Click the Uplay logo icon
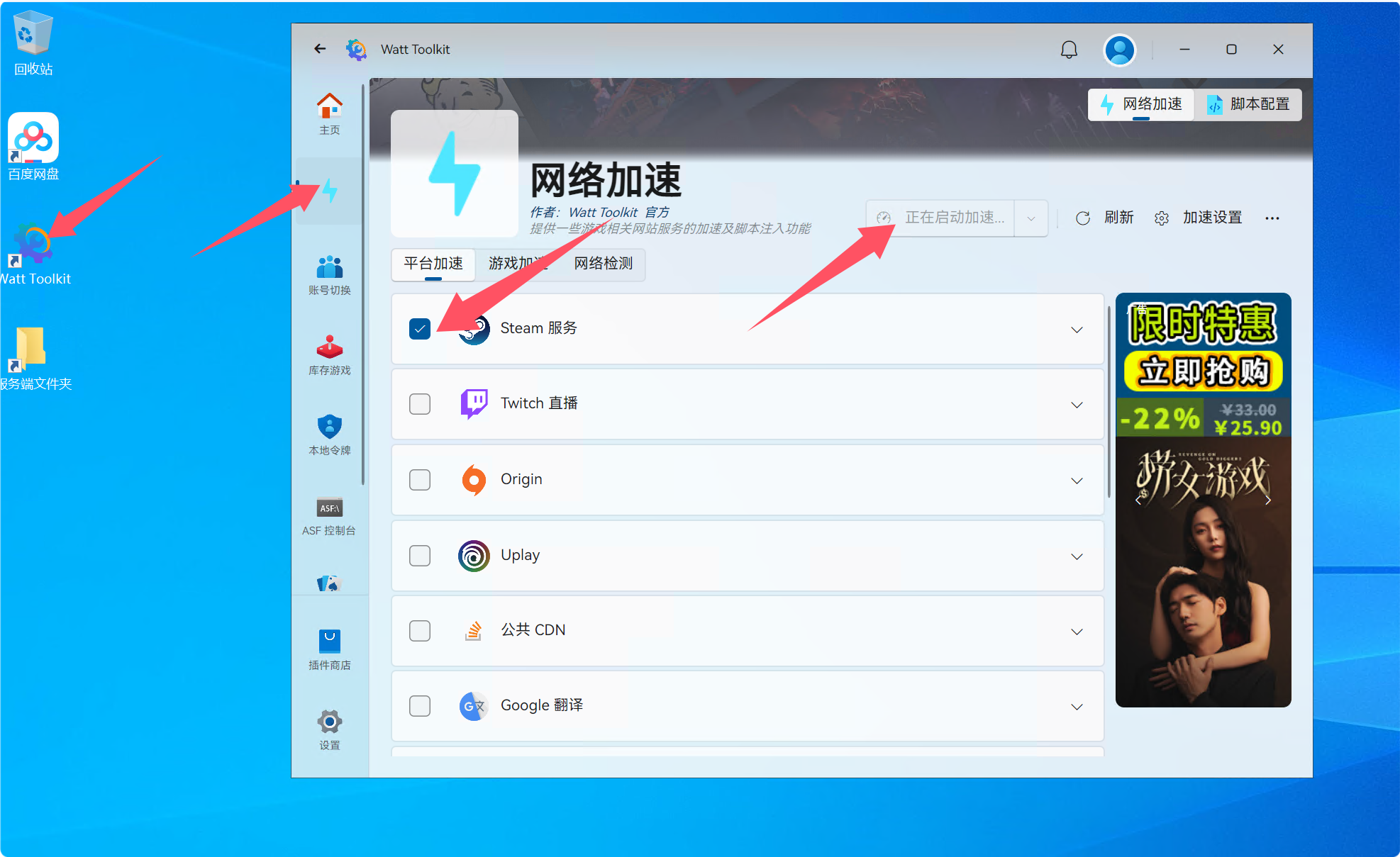Image resolution: width=1400 pixels, height=857 pixels. point(474,556)
